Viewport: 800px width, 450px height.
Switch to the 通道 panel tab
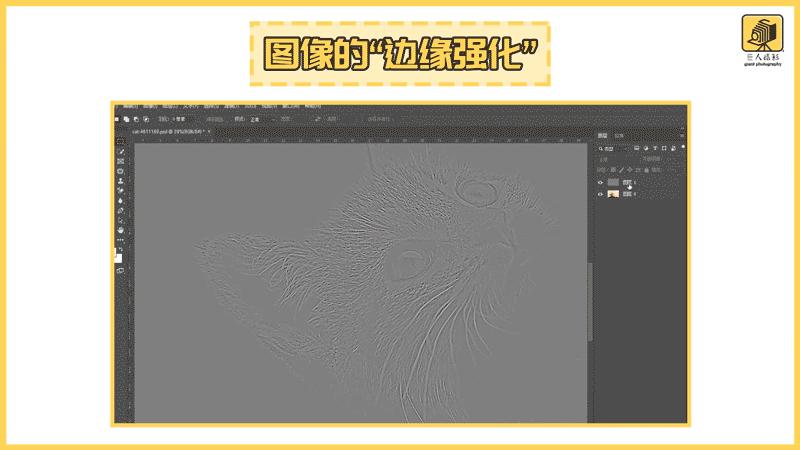619,136
